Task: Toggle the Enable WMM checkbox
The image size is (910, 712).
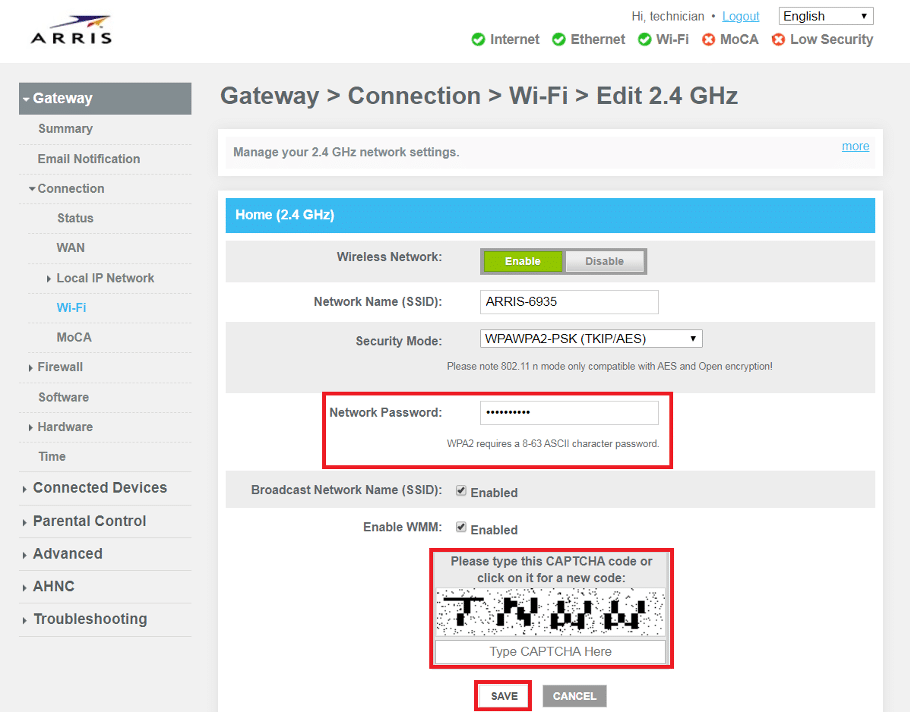Action: tap(461, 527)
